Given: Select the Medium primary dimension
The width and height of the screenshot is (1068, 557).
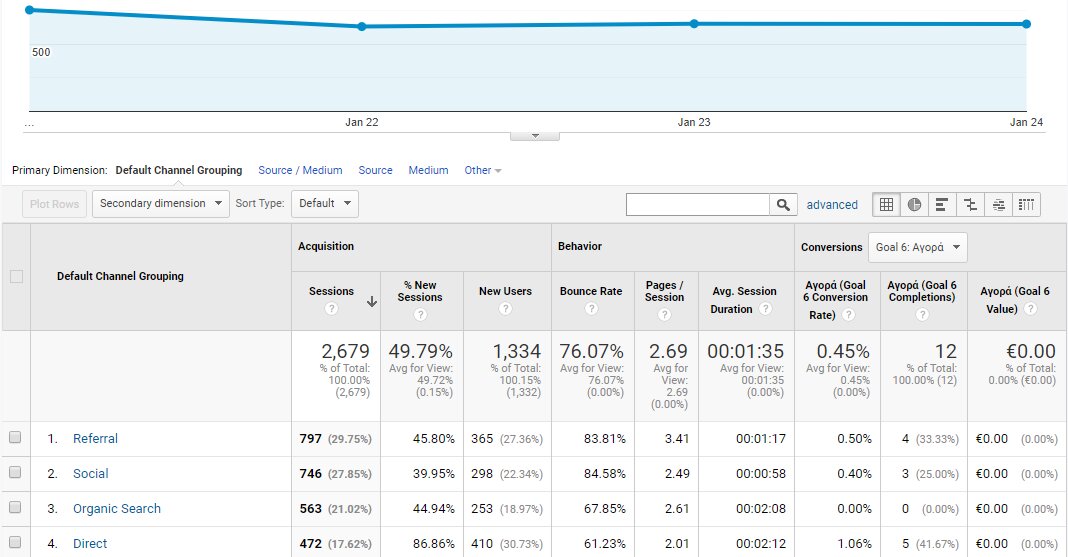Looking at the screenshot, I should (x=428, y=171).
